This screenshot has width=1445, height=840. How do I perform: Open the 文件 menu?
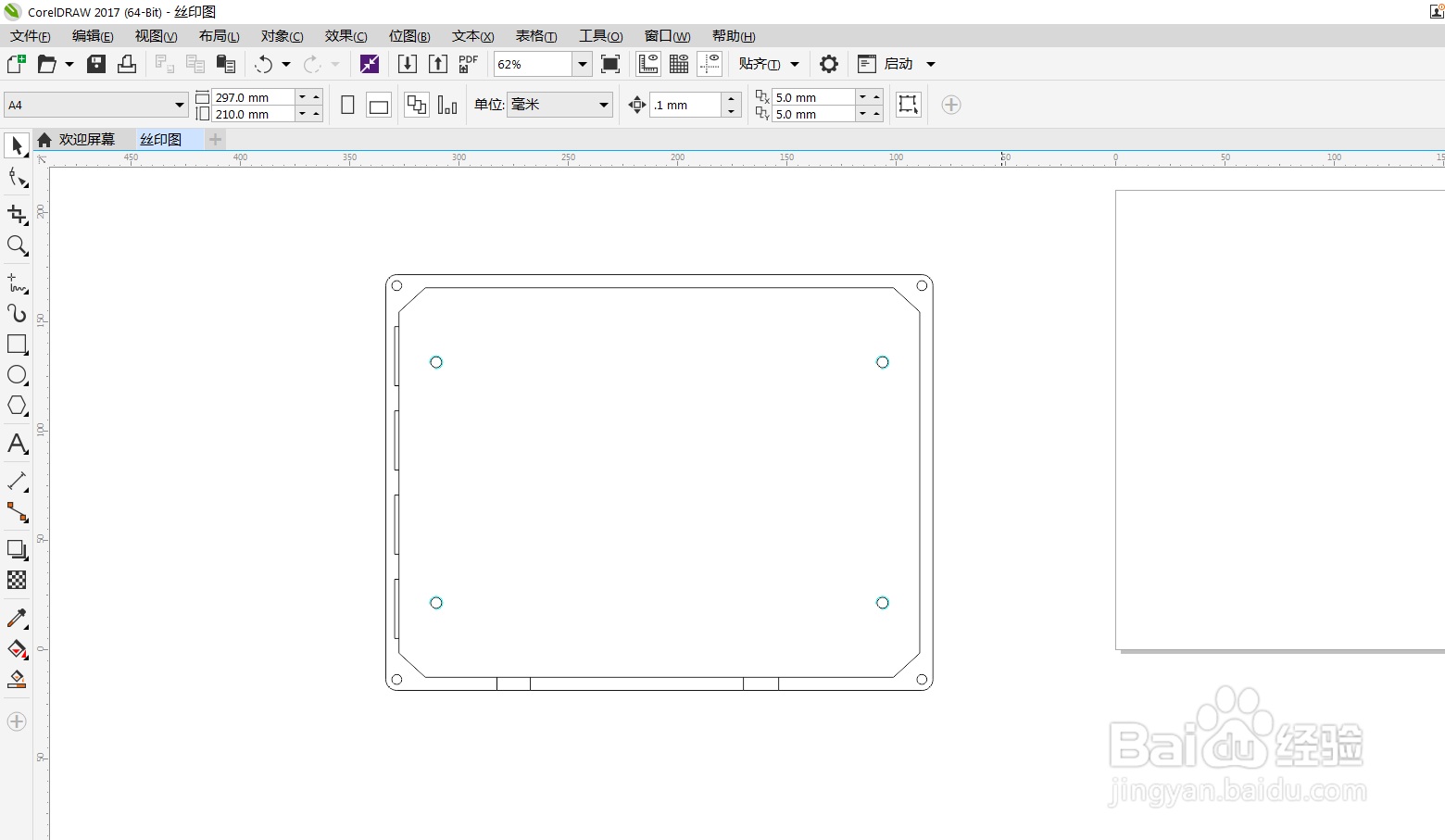(31, 36)
